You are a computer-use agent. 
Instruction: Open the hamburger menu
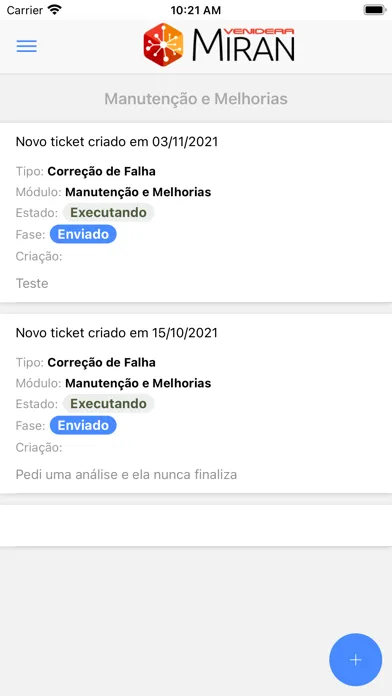[x=27, y=46]
